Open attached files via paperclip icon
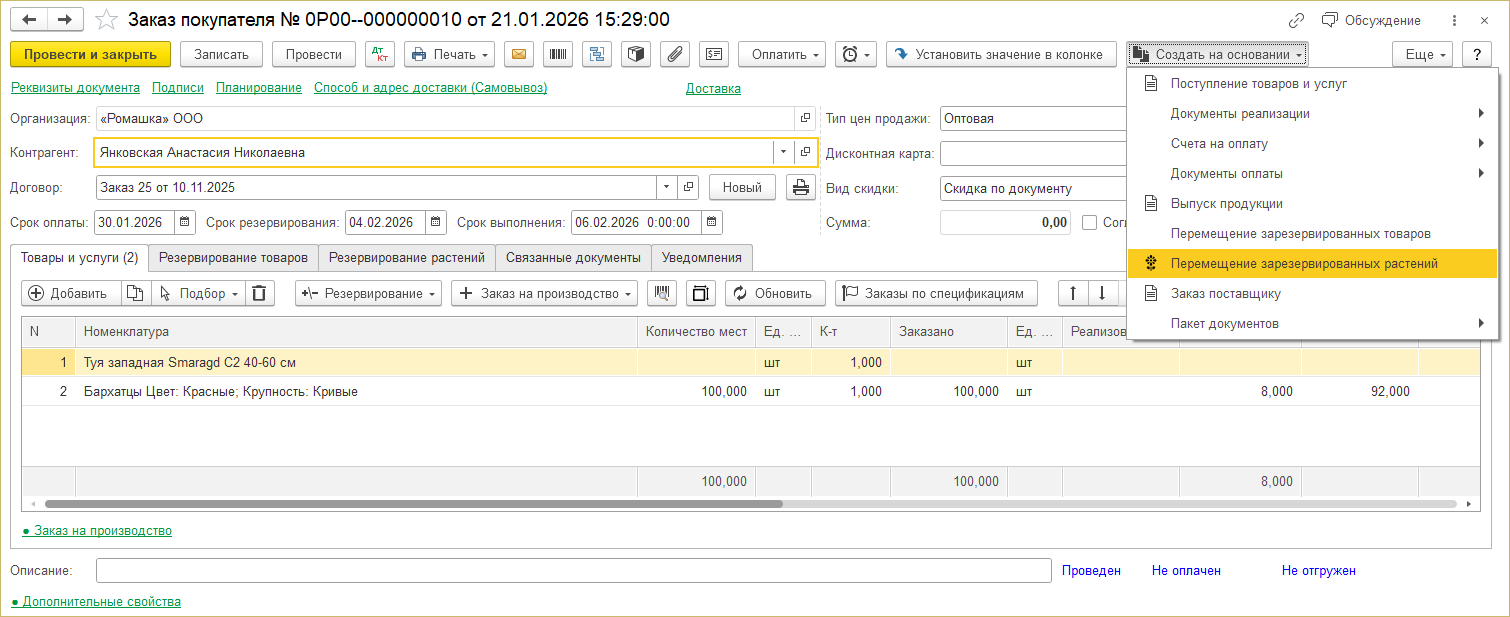This screenshot has height=617, width=1510. tap(675, 54)
